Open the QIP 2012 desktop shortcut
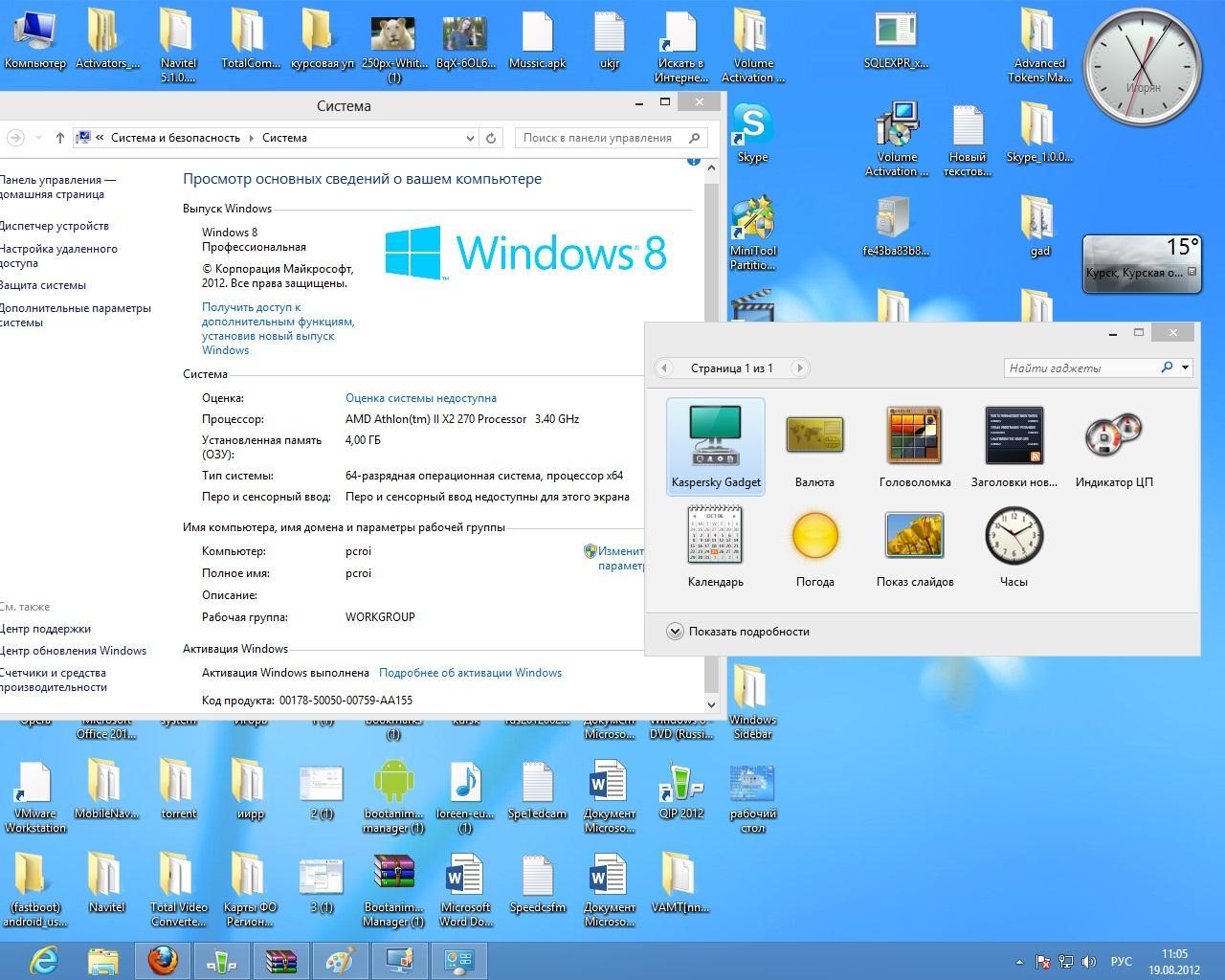This screenshot has width=1225, height=980. [681, 791]
